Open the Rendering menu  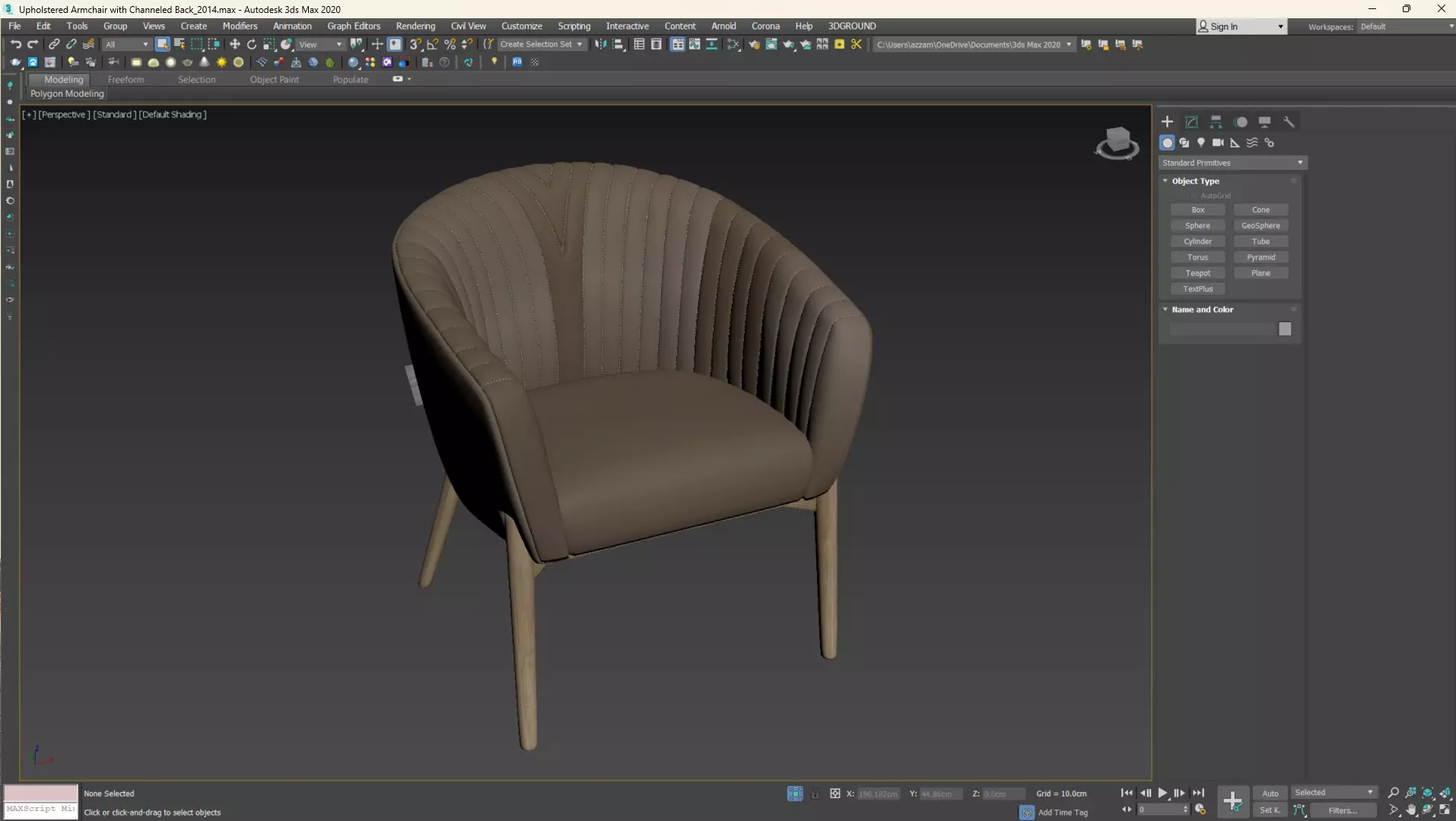click(x=415, y=26)
